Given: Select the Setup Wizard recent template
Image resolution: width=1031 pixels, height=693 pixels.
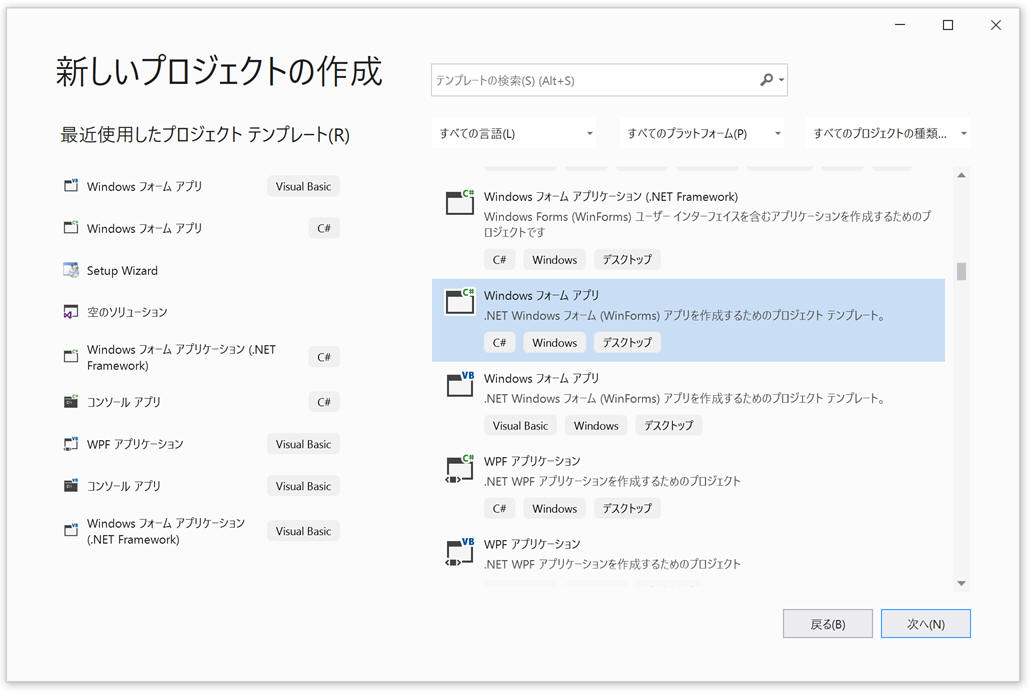Looking at the screenshot, I should click(201, 270).
